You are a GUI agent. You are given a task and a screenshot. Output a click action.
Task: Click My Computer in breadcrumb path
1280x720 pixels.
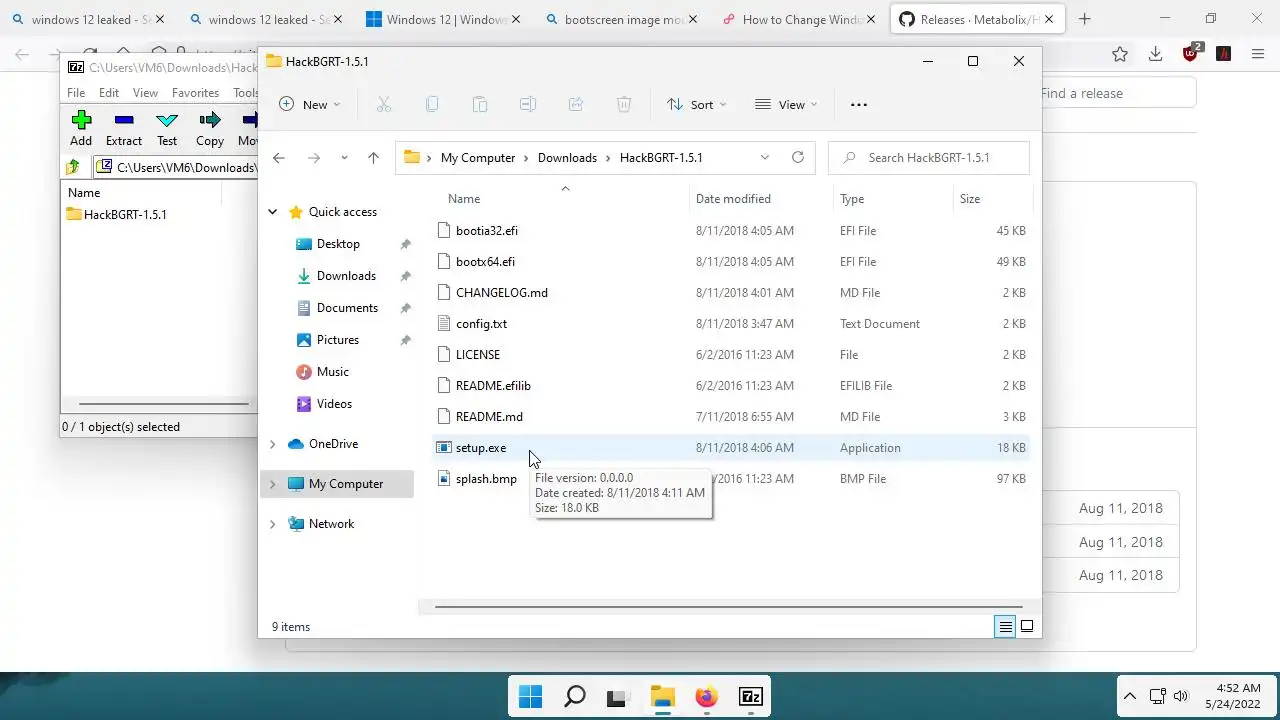coord(478,158)
